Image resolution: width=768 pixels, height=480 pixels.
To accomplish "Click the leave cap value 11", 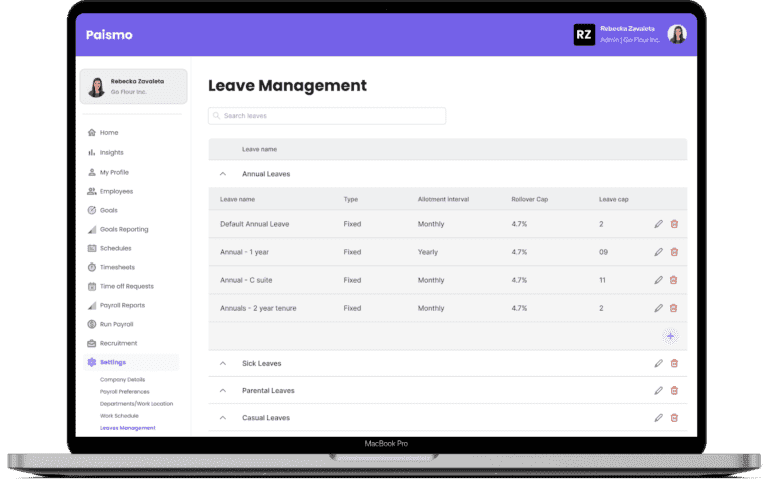I will click(x=602, y=280).
